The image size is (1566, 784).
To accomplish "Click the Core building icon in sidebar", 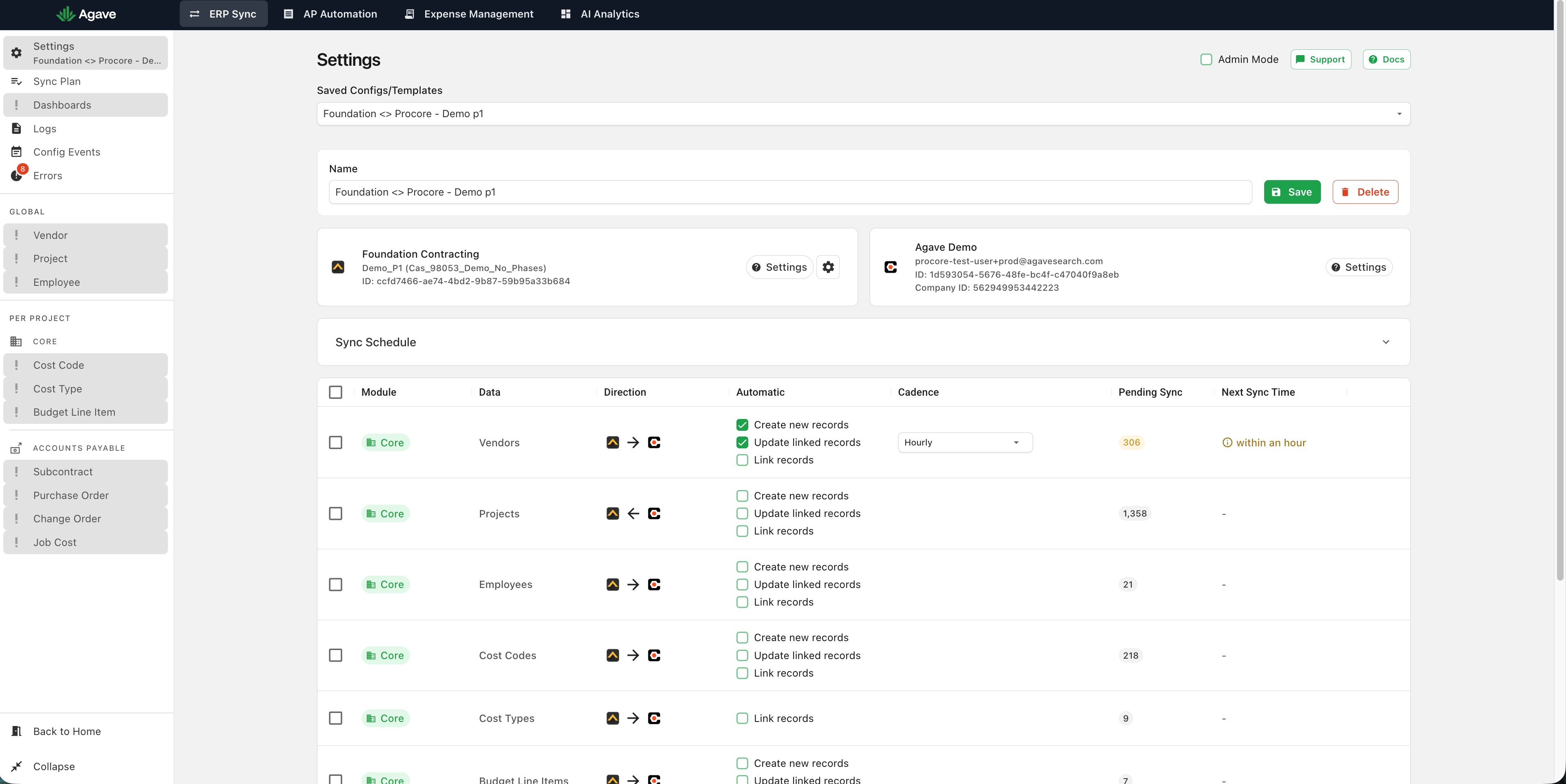I will click(16, 341).
